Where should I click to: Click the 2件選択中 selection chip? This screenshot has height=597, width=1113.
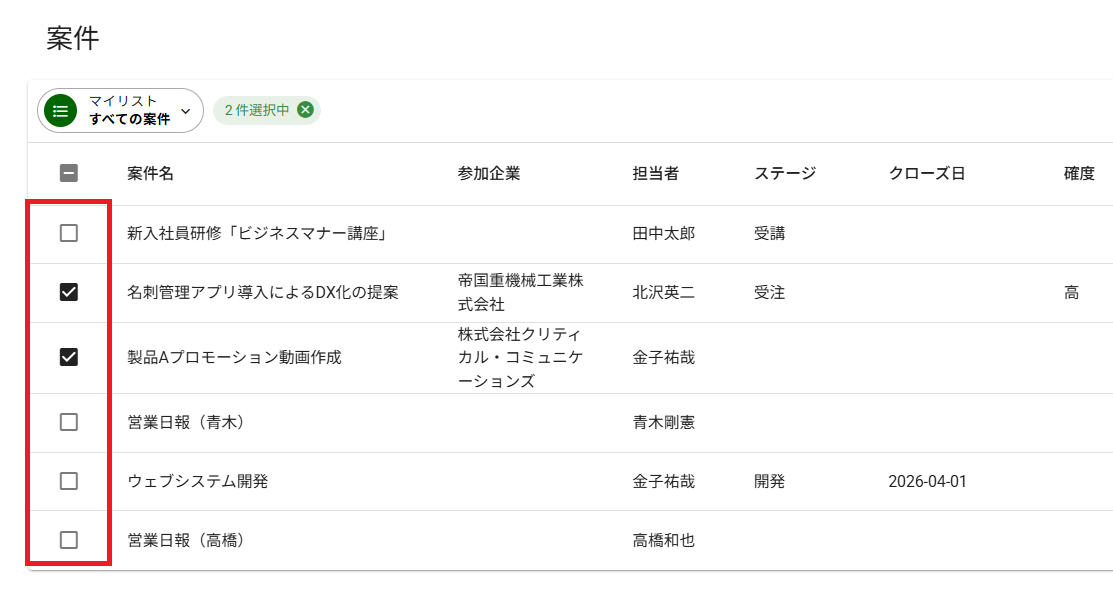[256, 110]
